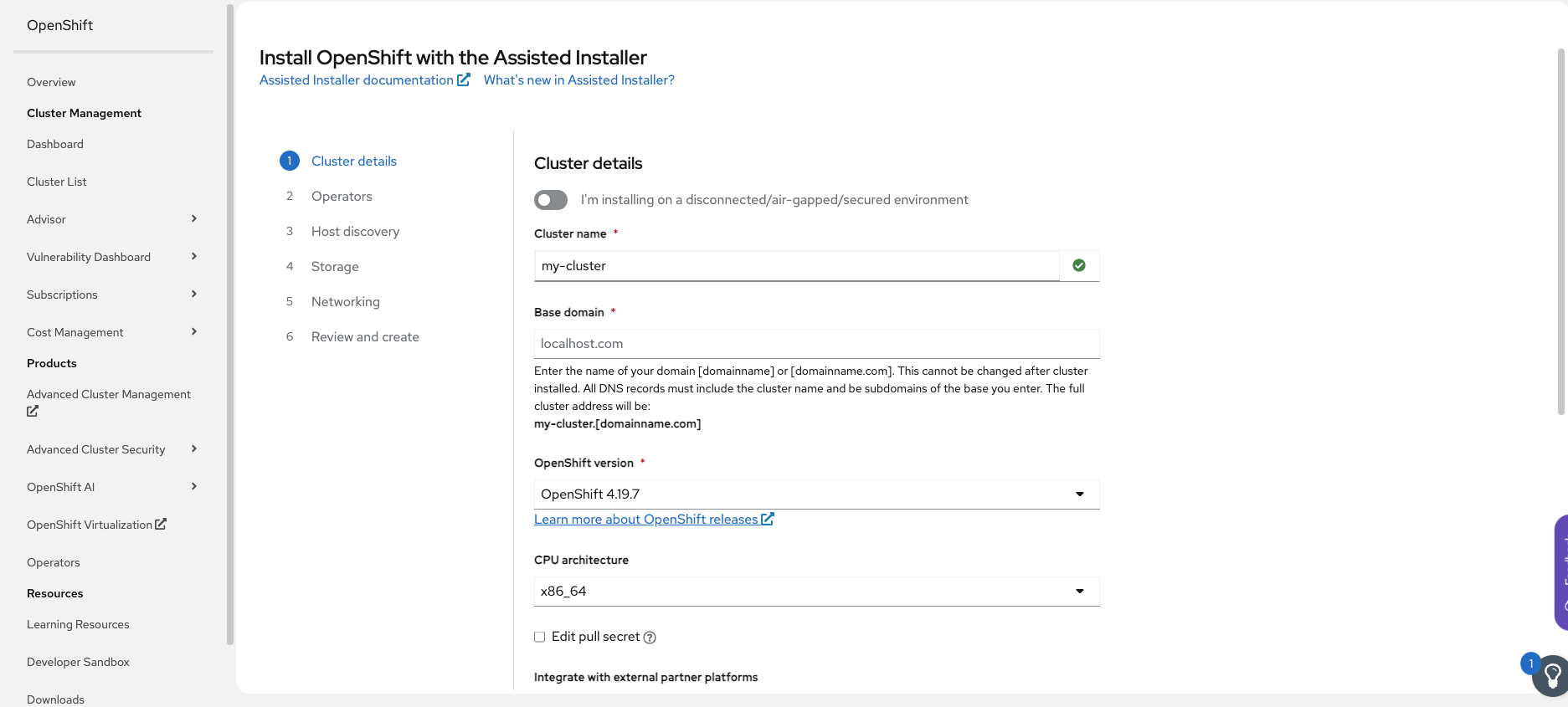
Task: Open What's new in Assisted Installer
Action: click(x=578, y=79)
